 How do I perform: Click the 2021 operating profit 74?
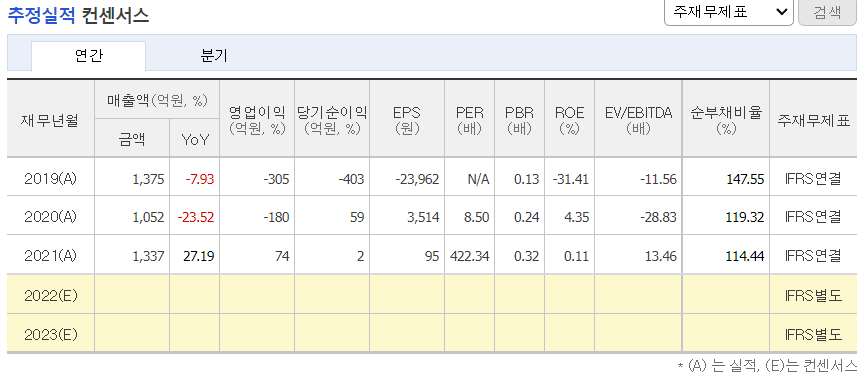[282, 256]
